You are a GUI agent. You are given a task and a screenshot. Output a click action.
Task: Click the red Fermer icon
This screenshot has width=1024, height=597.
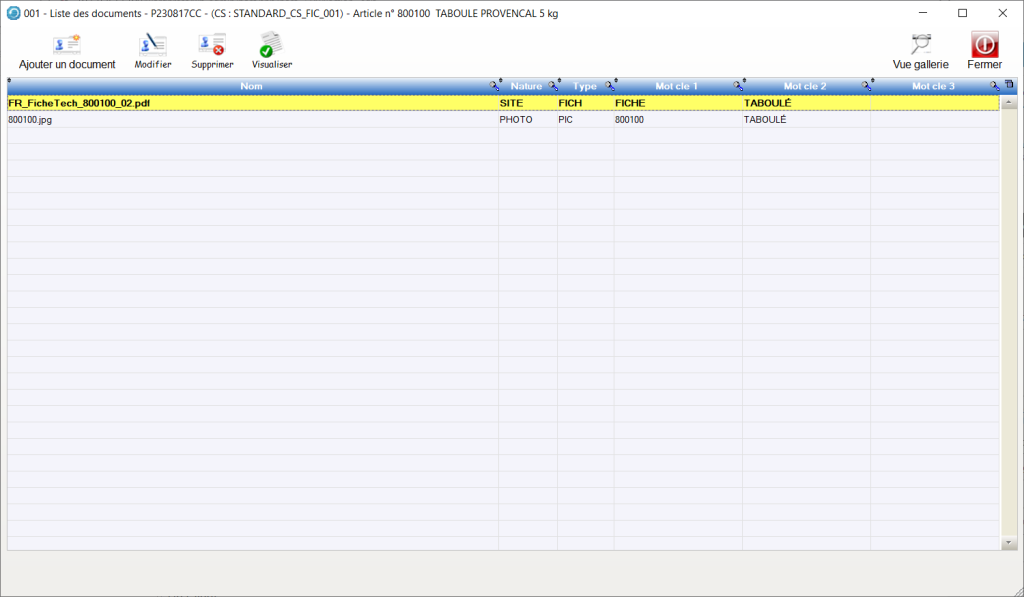click(984, 45)
